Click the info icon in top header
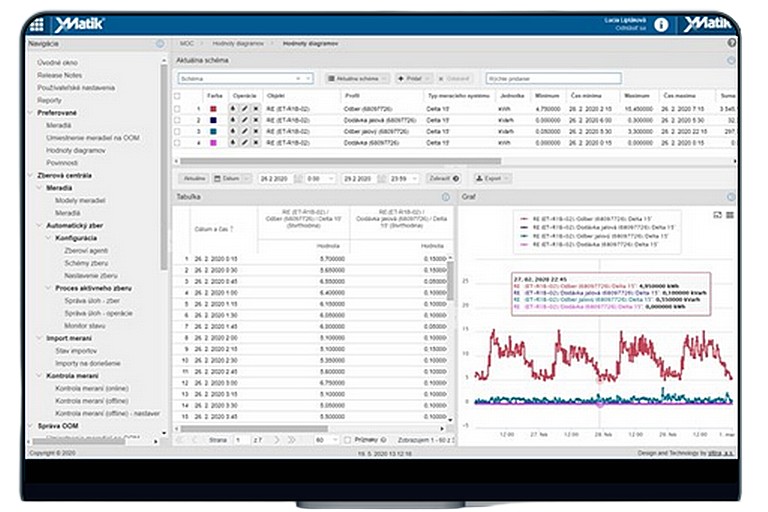This screenshot has width=768, height=512. [661, 25]
